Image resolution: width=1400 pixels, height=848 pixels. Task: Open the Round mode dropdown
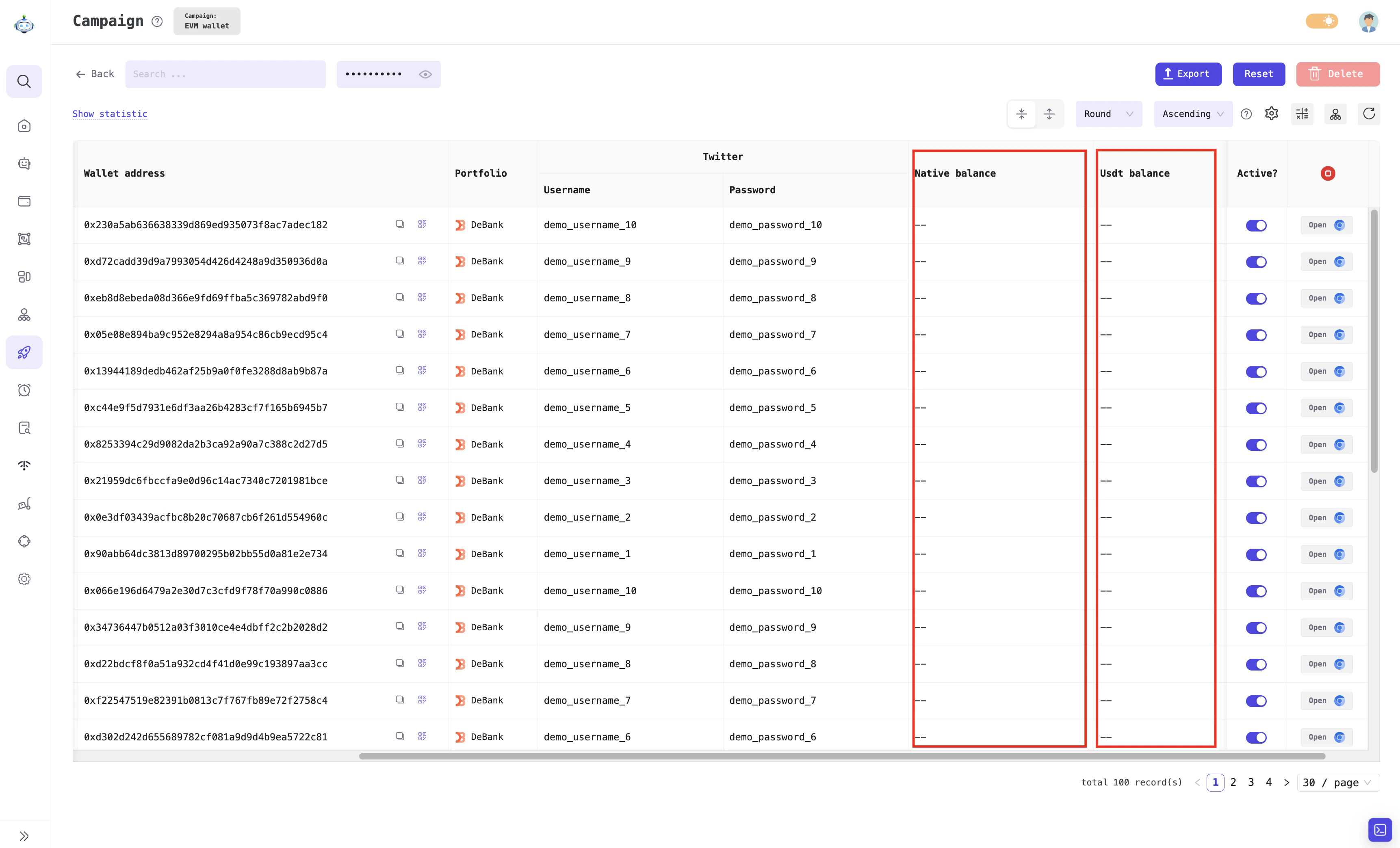point(1108,114)
